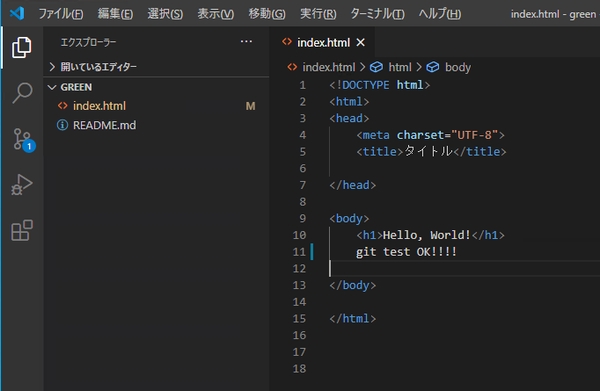
Task: Open the 表示(V) menu
Action: tap(215, 14)
